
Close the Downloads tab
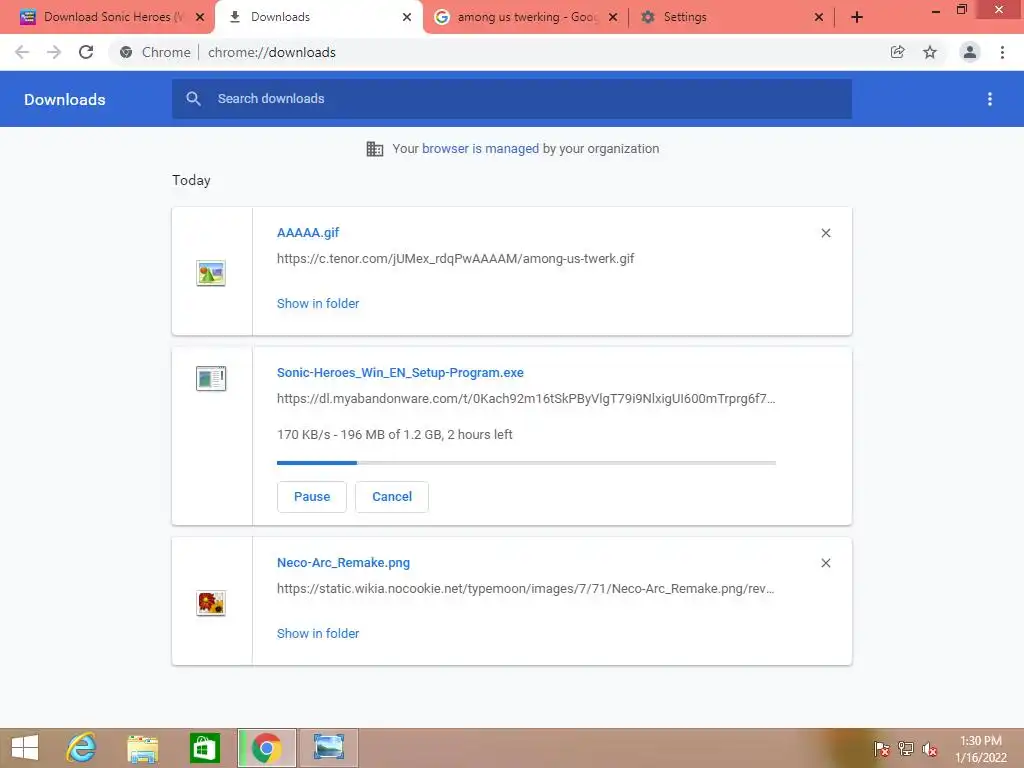click(x=407, y=17)
